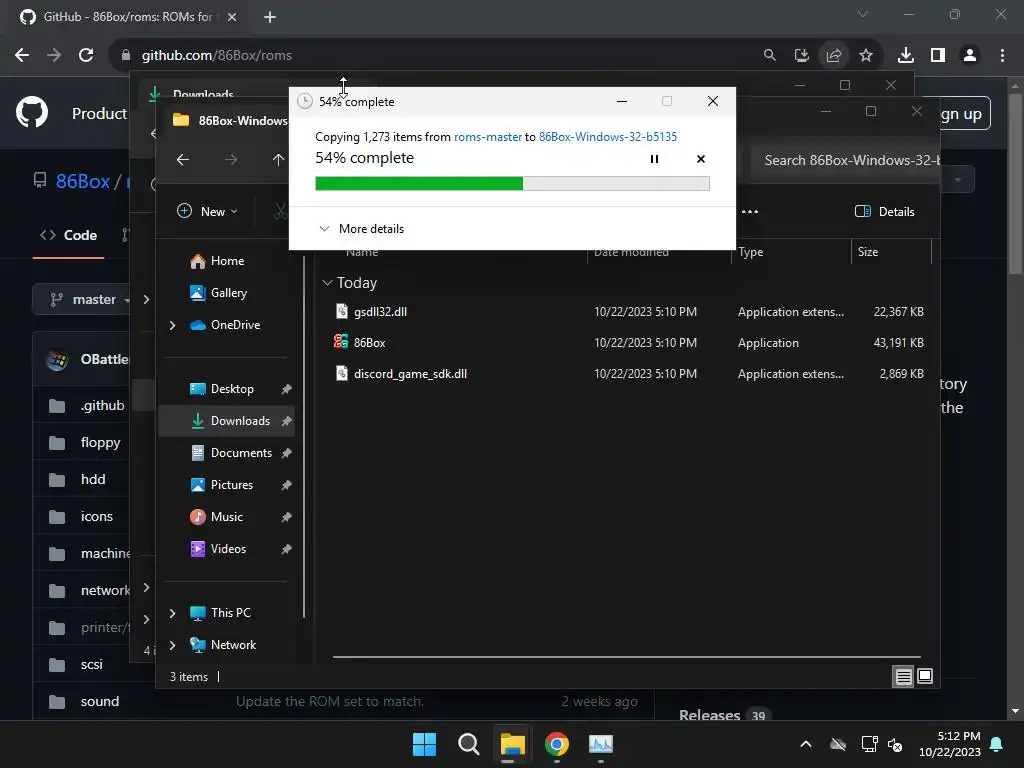Open Chrome downloads tray icon

pos(905,56)
